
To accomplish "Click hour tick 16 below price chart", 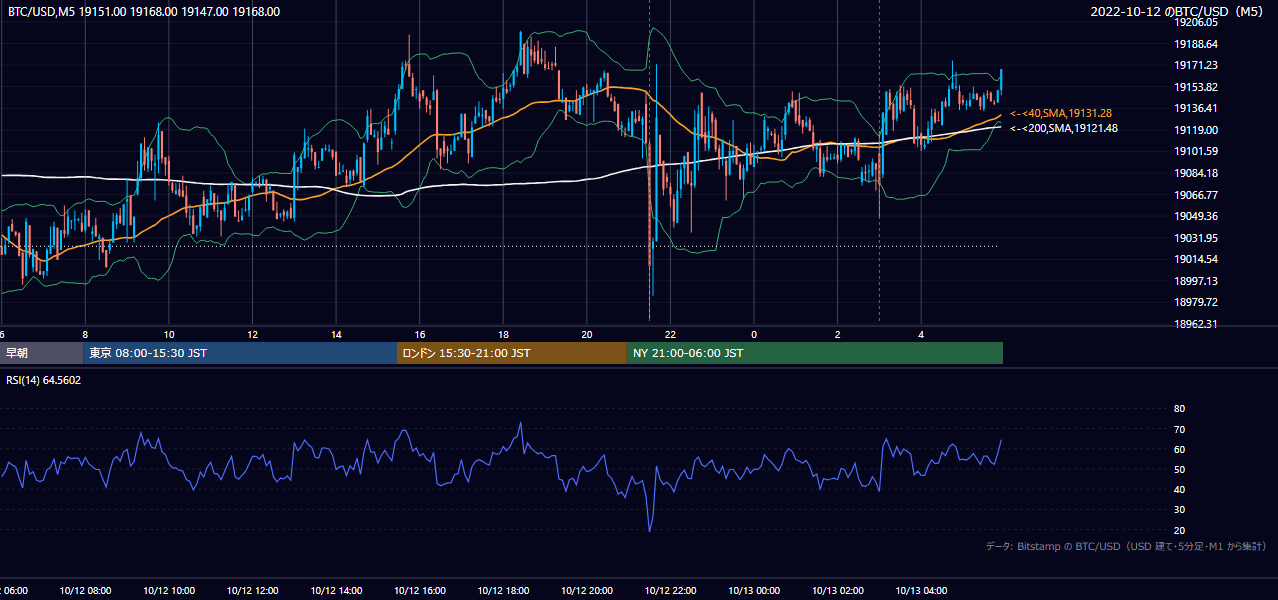I will coord(420,334).
